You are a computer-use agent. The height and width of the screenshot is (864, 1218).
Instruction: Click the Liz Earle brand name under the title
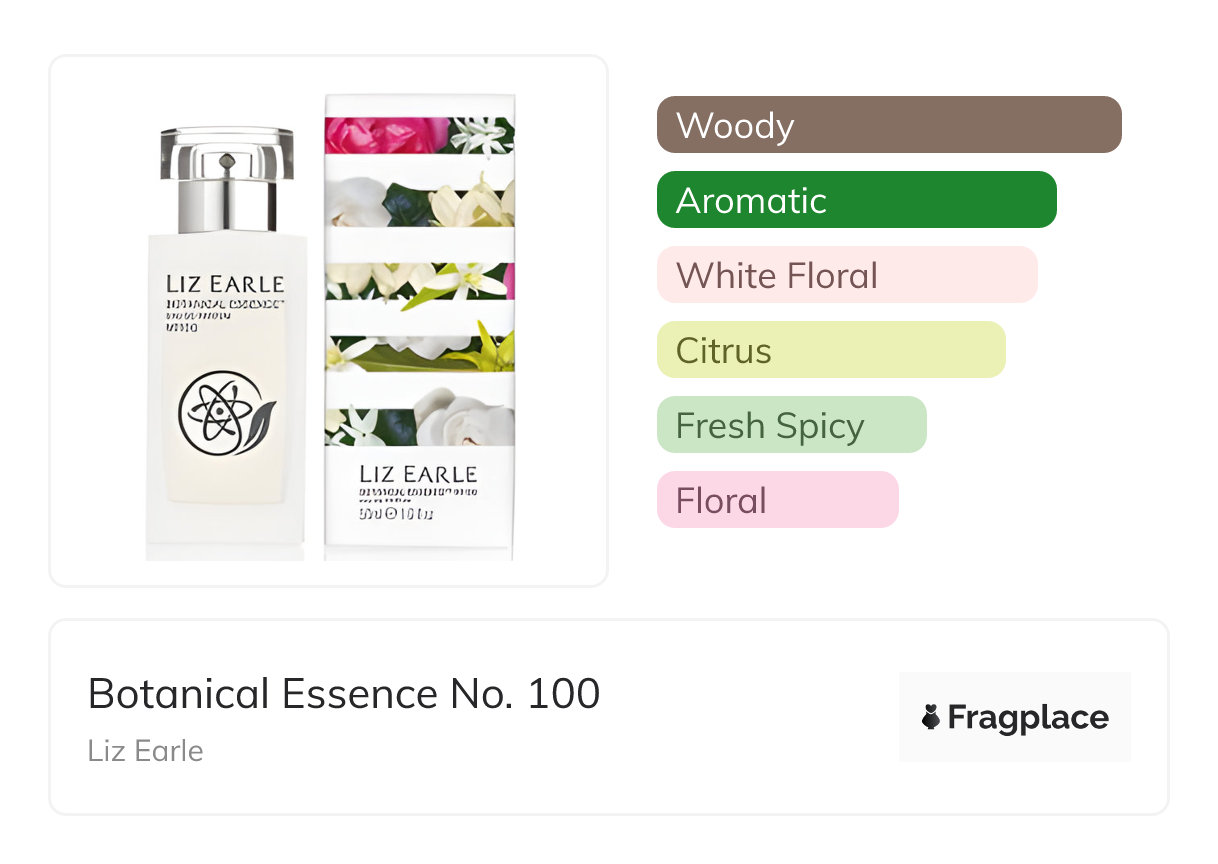146,750
